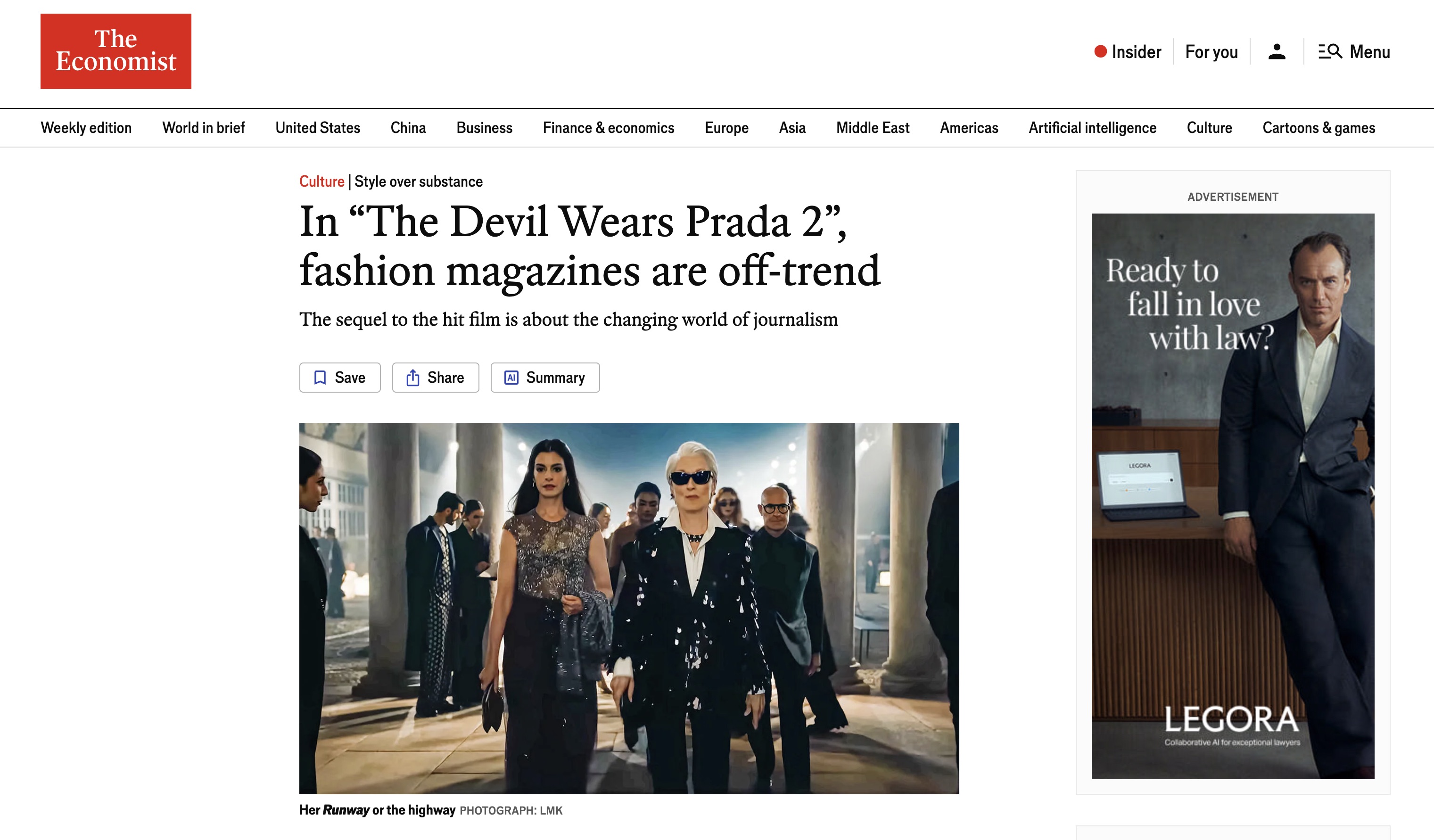Open Cartoons & games section
1434x840 pixels.
[x=1319, y=128]
